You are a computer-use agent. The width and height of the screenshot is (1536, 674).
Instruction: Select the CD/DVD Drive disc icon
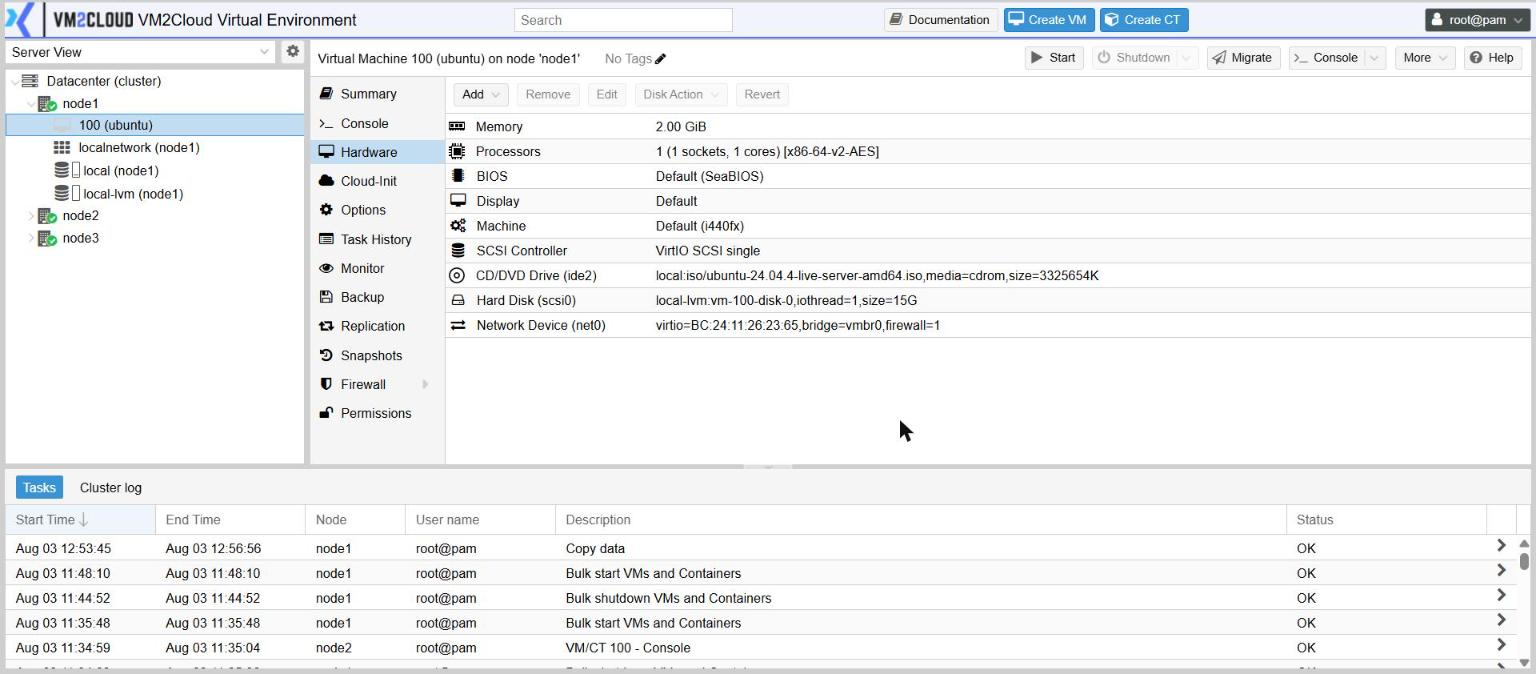pyautogui.click(x=458, y=276)
